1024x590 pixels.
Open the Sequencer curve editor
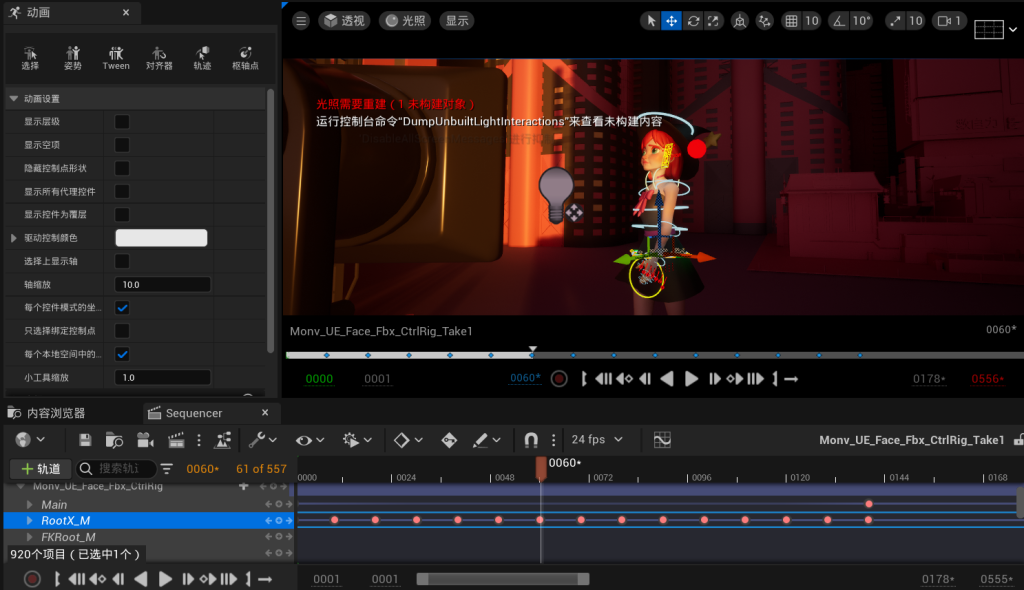[x=662, y=440]
